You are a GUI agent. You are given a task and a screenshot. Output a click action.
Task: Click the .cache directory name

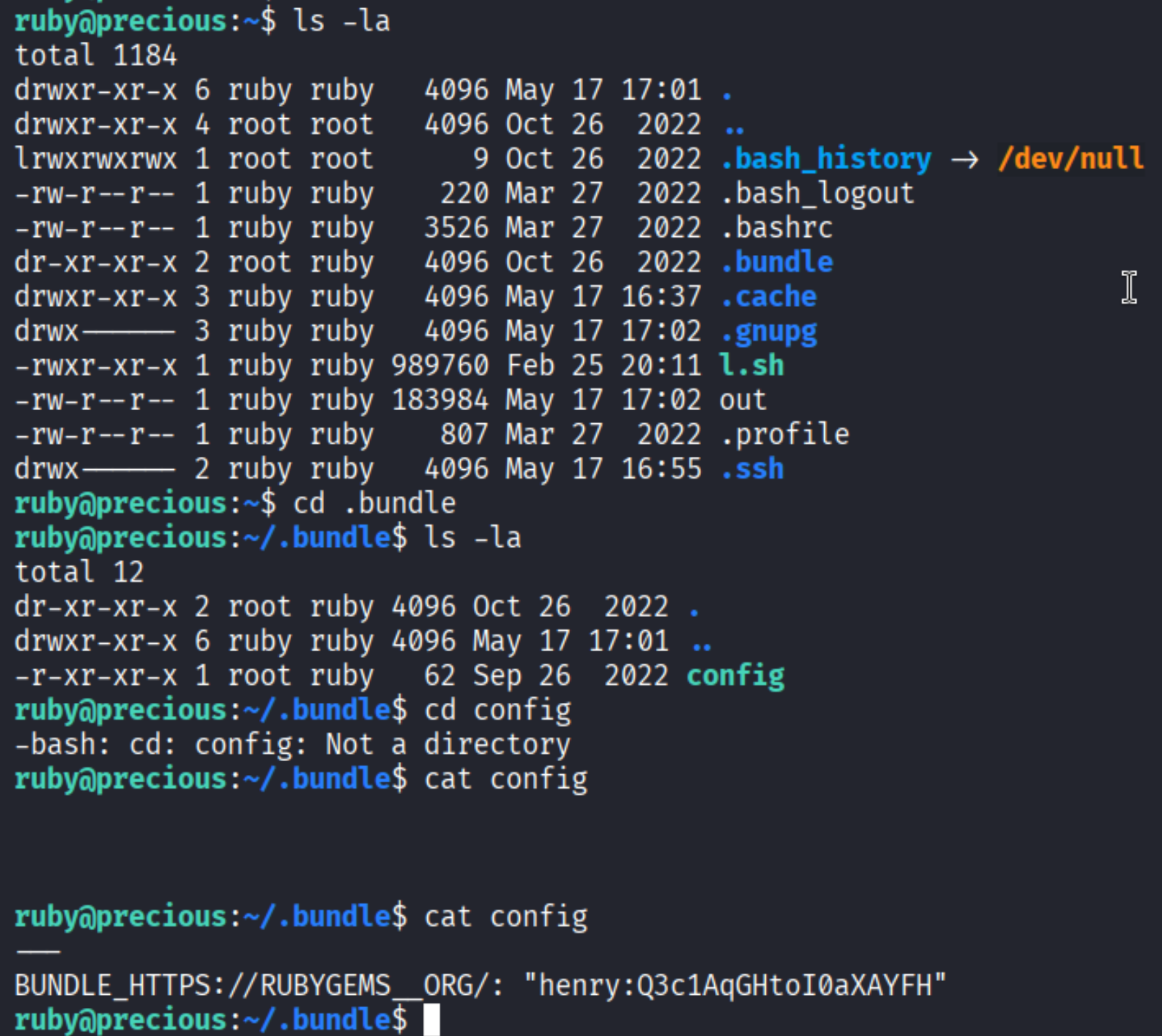pos(768,297)
